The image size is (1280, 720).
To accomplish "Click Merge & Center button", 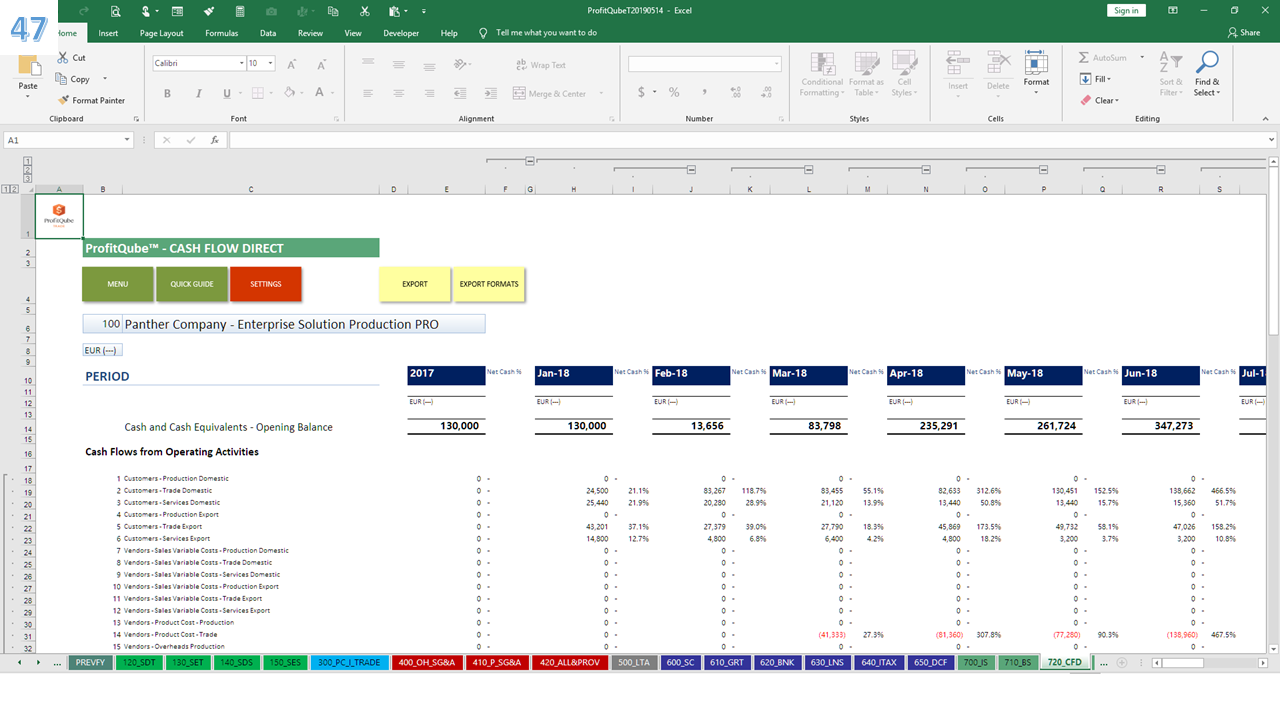I will pos(549,93).
